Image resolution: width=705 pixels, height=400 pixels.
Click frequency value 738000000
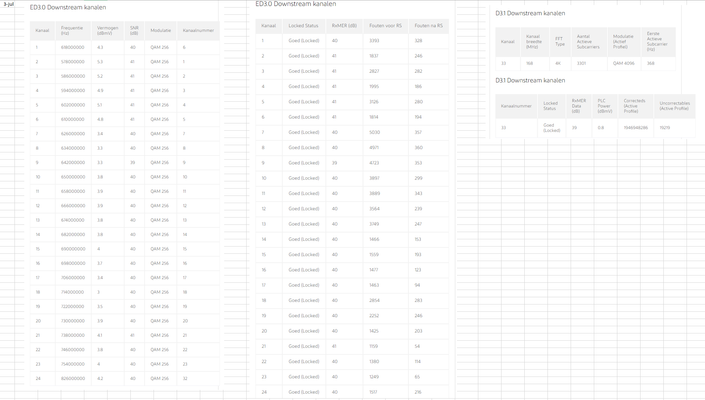(73, 335)
